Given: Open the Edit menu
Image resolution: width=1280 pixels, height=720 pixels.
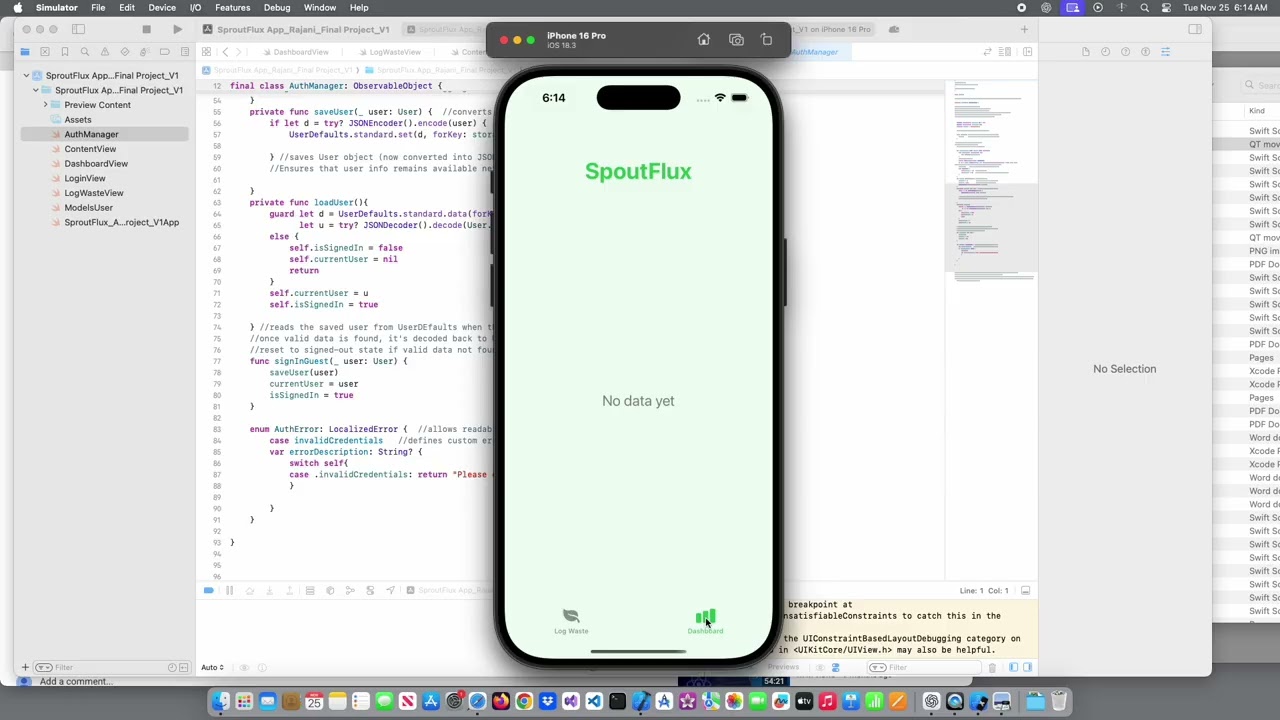Looking at the screenshot, I should click(127, 8).
